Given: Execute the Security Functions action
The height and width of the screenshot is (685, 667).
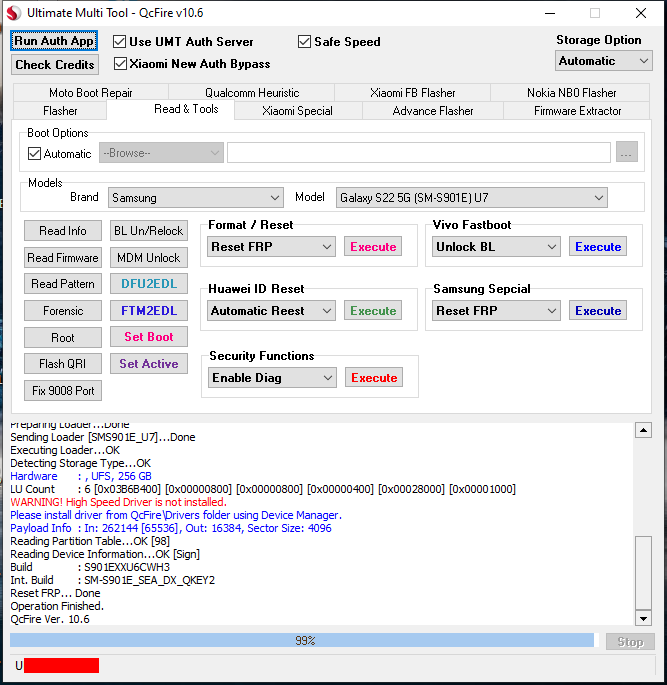Looking at the screenshot, I should point(374,378).
